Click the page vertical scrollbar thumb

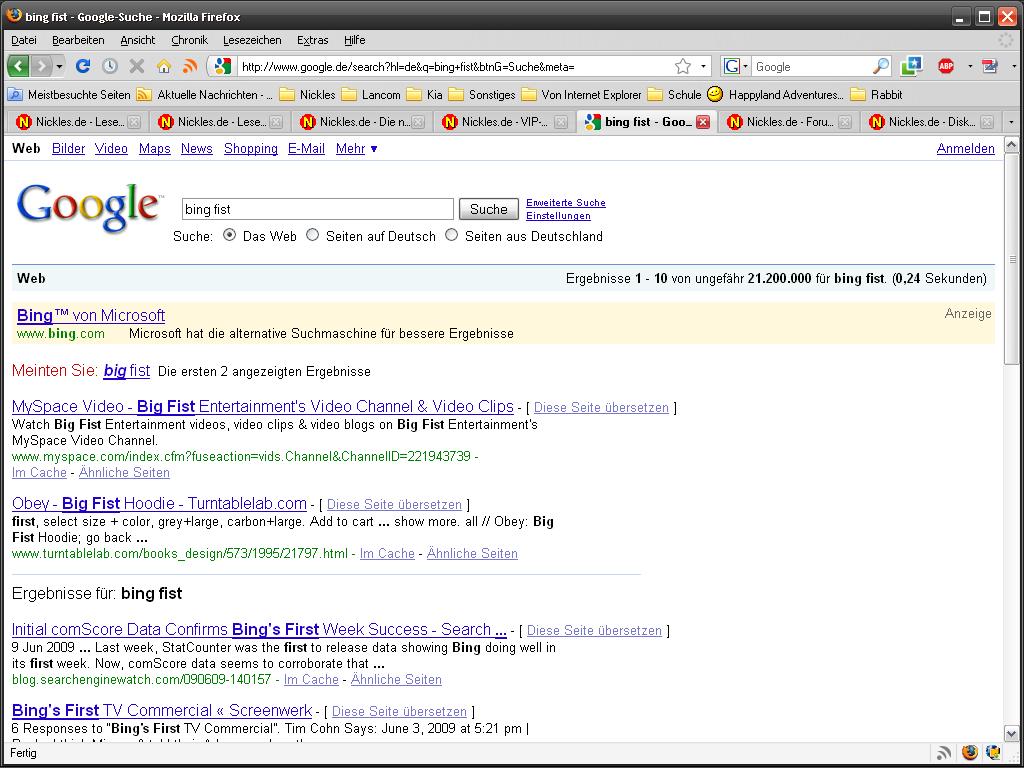[x=1011, y=260]
